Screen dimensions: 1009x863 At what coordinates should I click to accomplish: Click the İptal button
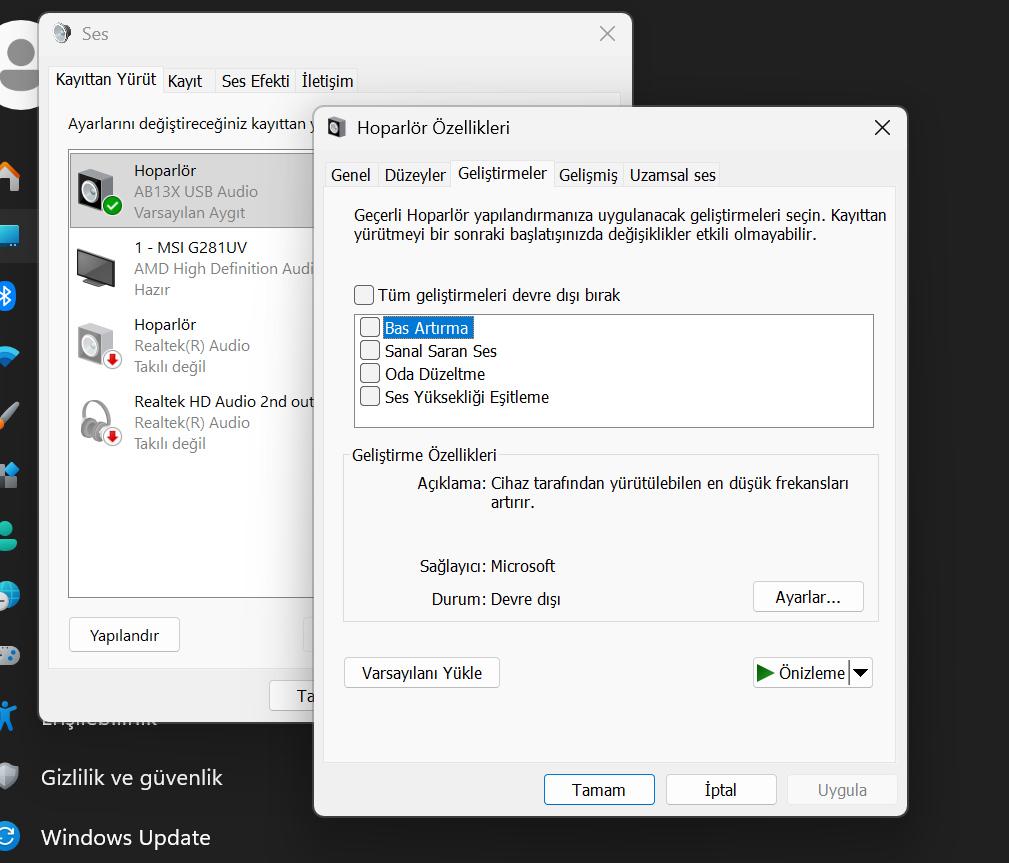721,790
